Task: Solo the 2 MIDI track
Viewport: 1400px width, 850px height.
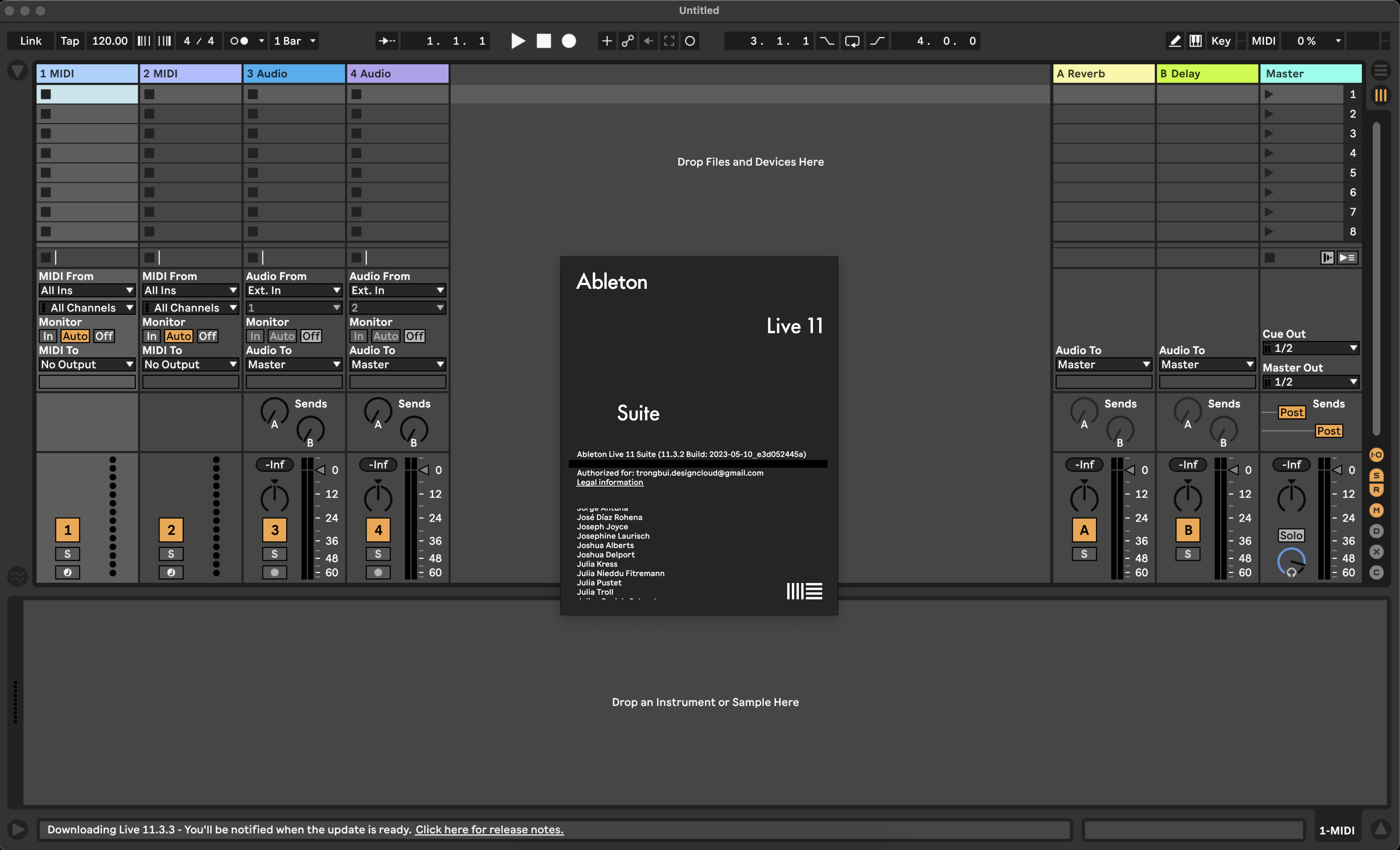Action: tap(171, 554)
